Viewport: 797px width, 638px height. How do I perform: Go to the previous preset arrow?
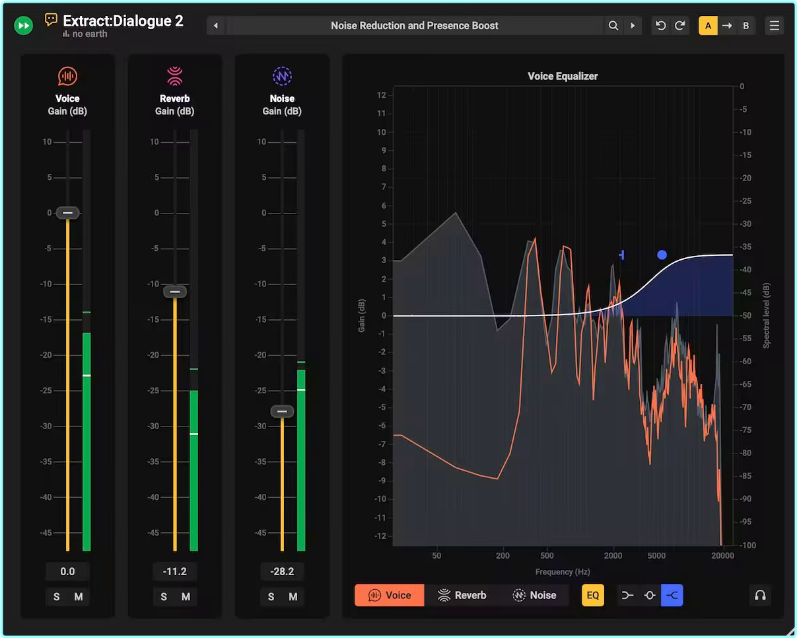tap(217, 26)
